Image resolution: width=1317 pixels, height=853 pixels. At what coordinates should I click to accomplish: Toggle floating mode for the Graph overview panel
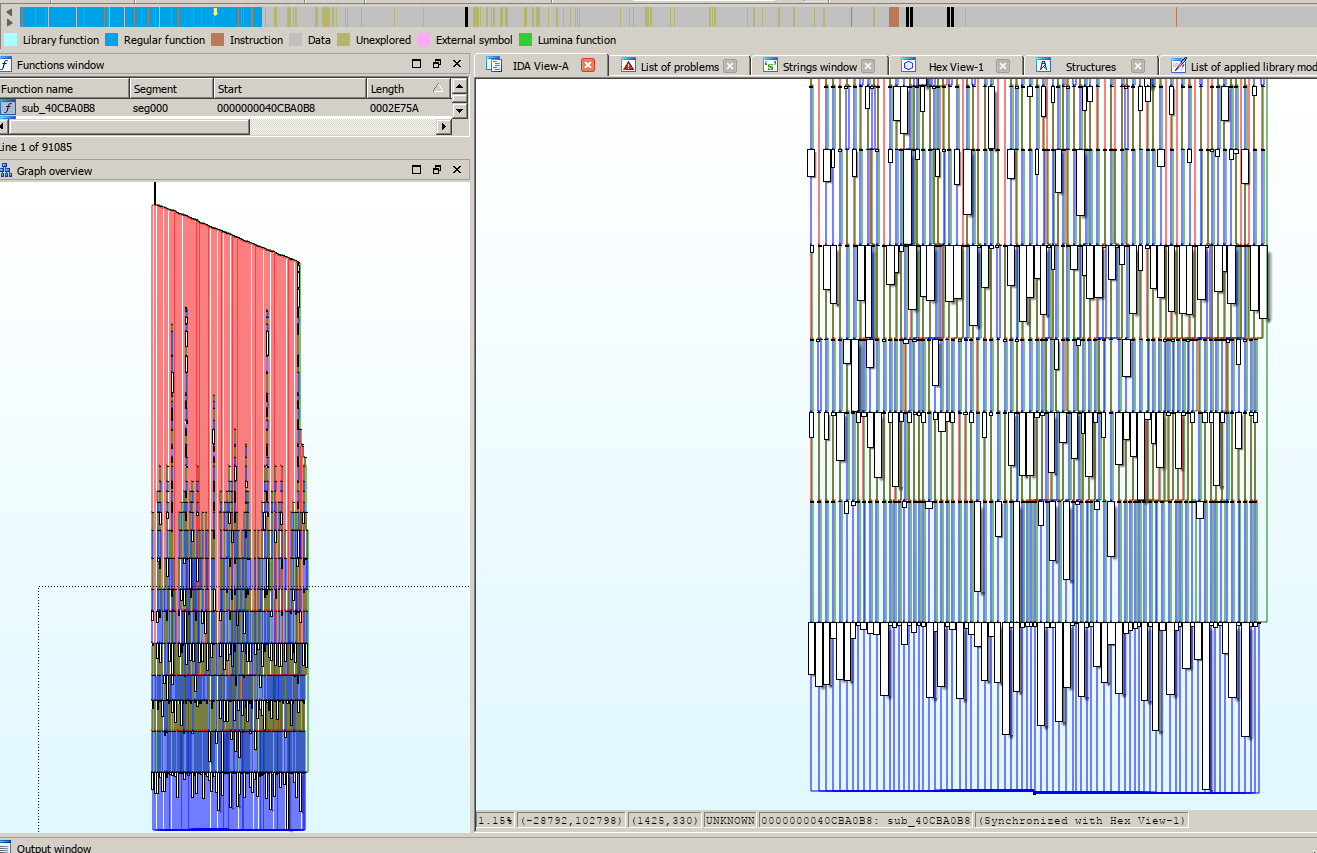[435, 169]
